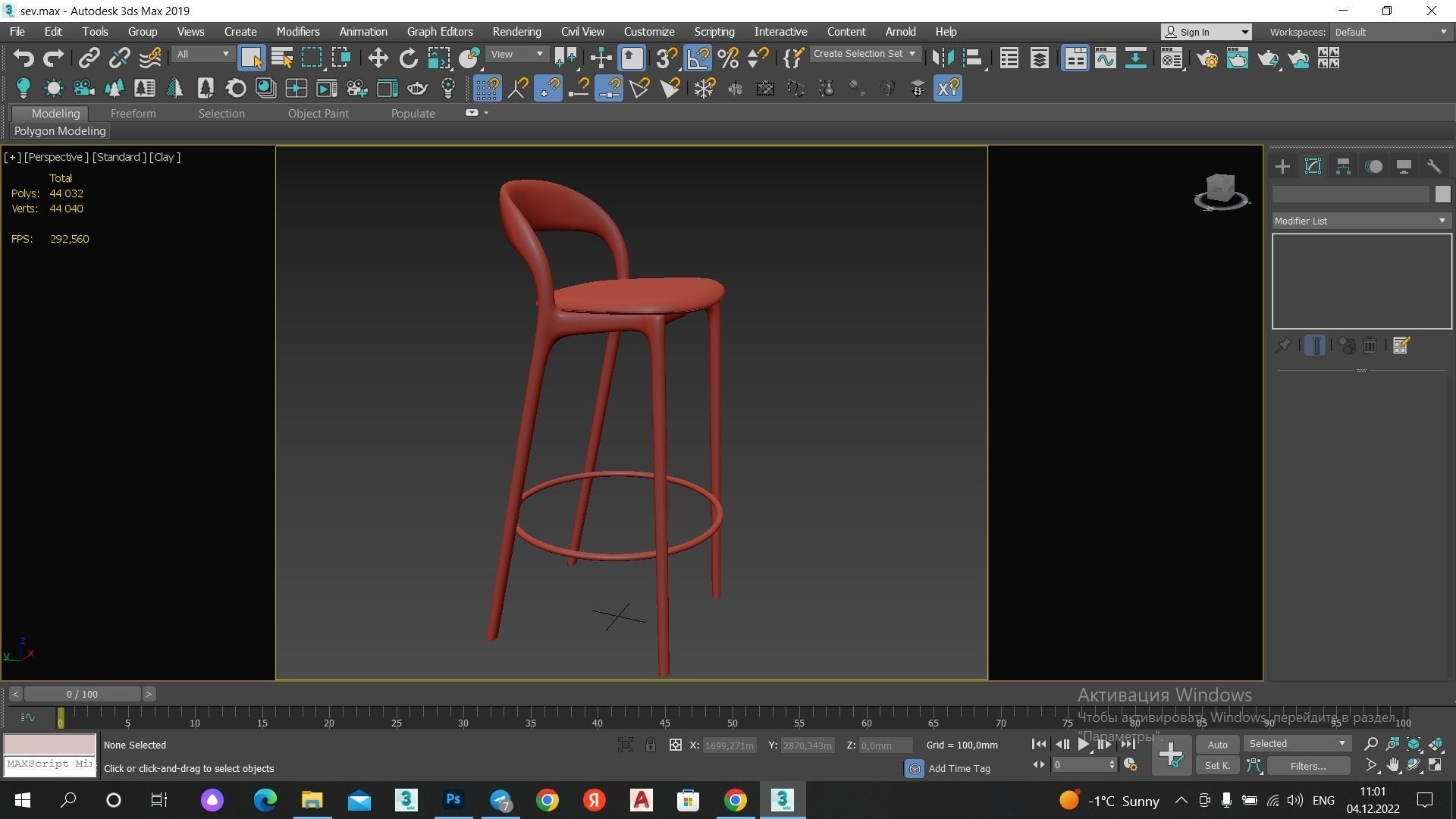
Task: Toggle Percent Snap
Action: click(728, 58)
